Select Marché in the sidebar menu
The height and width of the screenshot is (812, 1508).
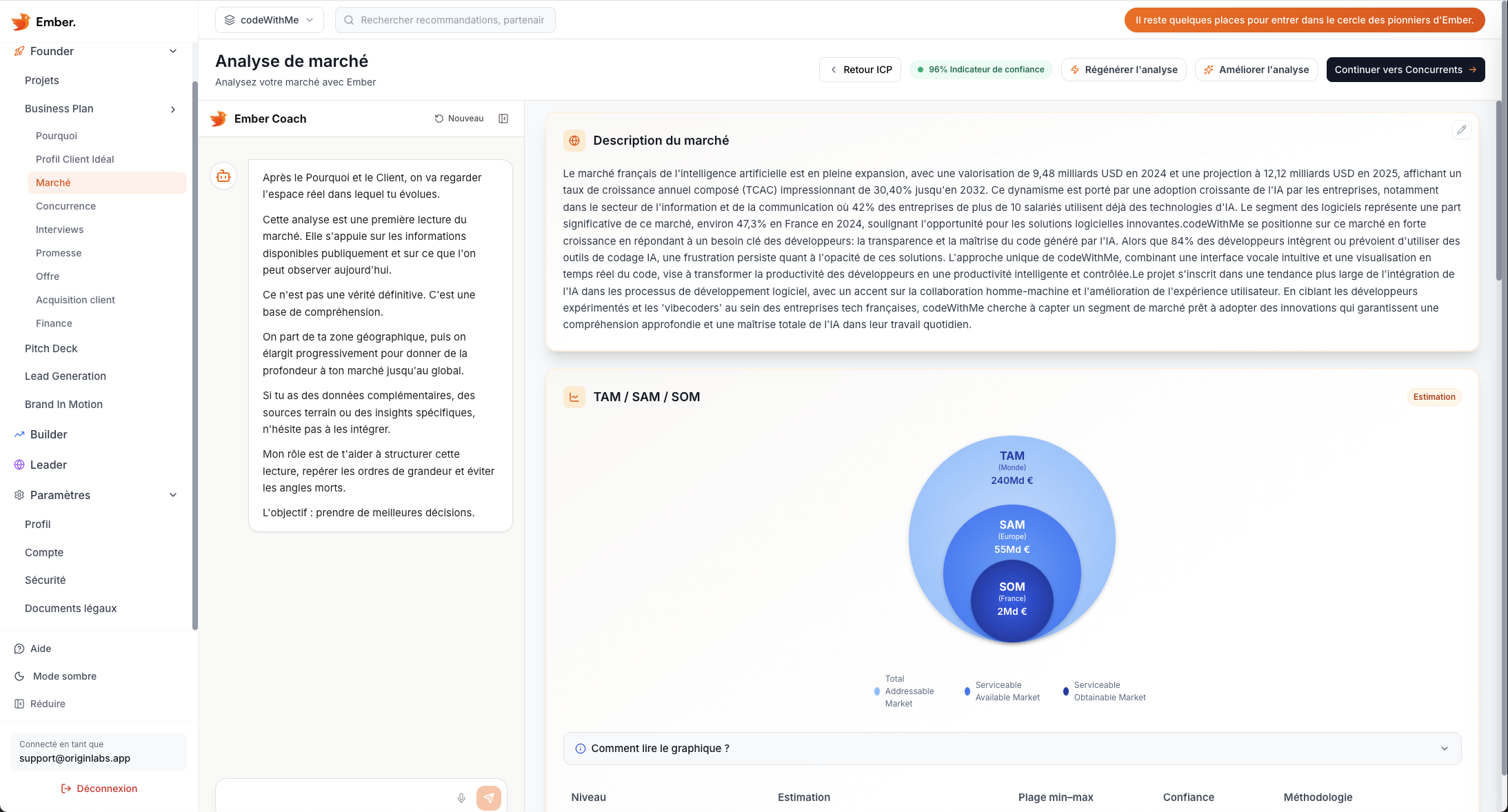(53, 182)
